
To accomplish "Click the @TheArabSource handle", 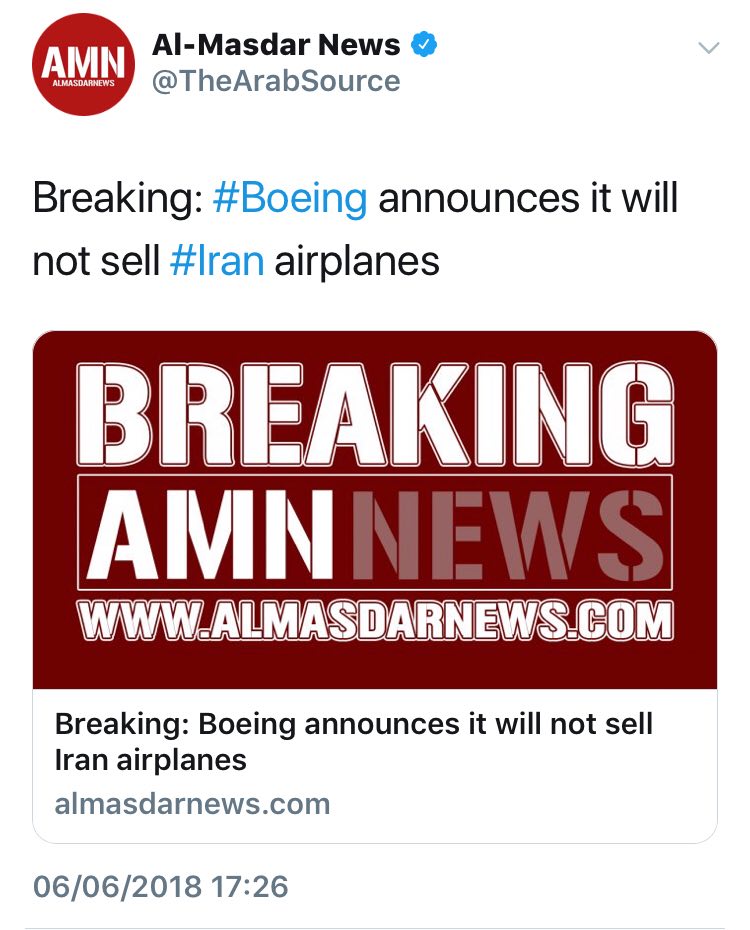I will click(x=276, y=81).
